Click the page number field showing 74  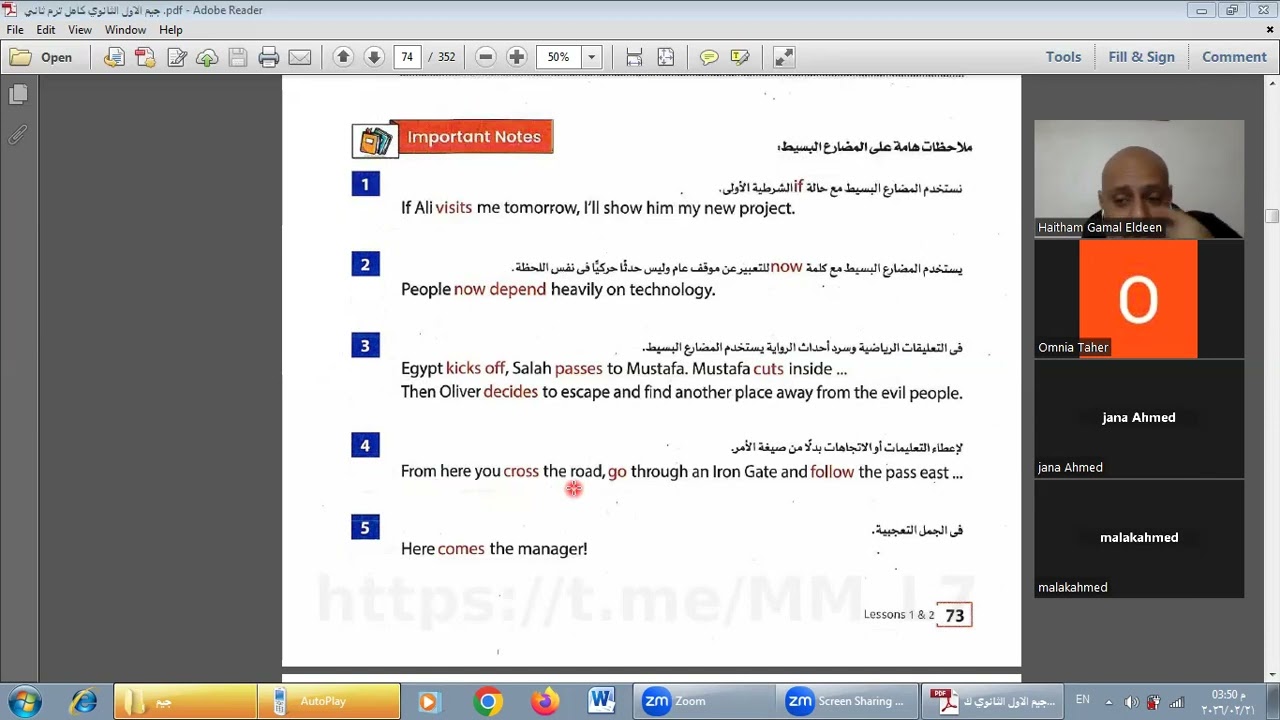(407, 57)
